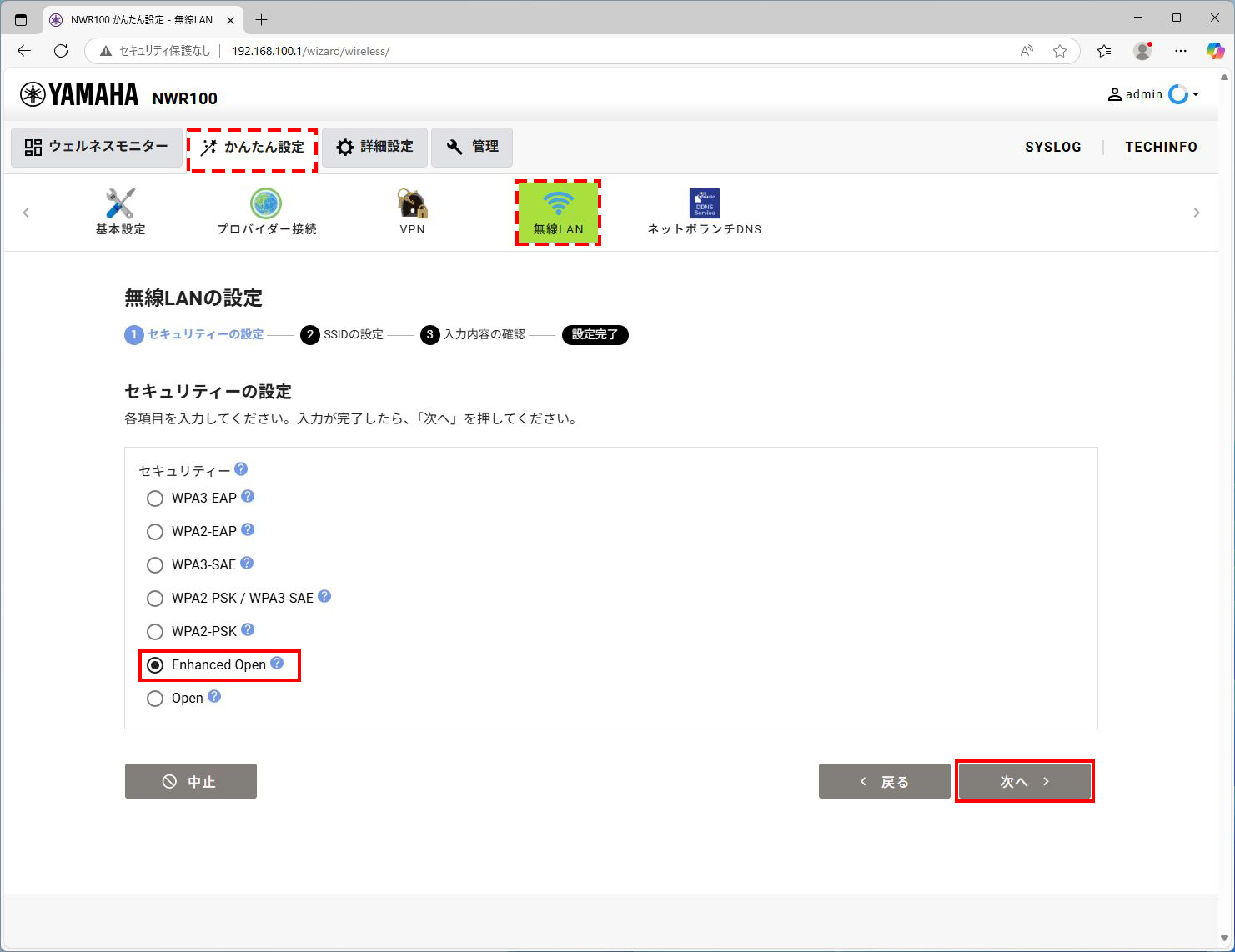Open the プロバイダー接続 globe icon
Viewport: 1235px width, 952px height.
pyautogui.click(x=266, y=203)
